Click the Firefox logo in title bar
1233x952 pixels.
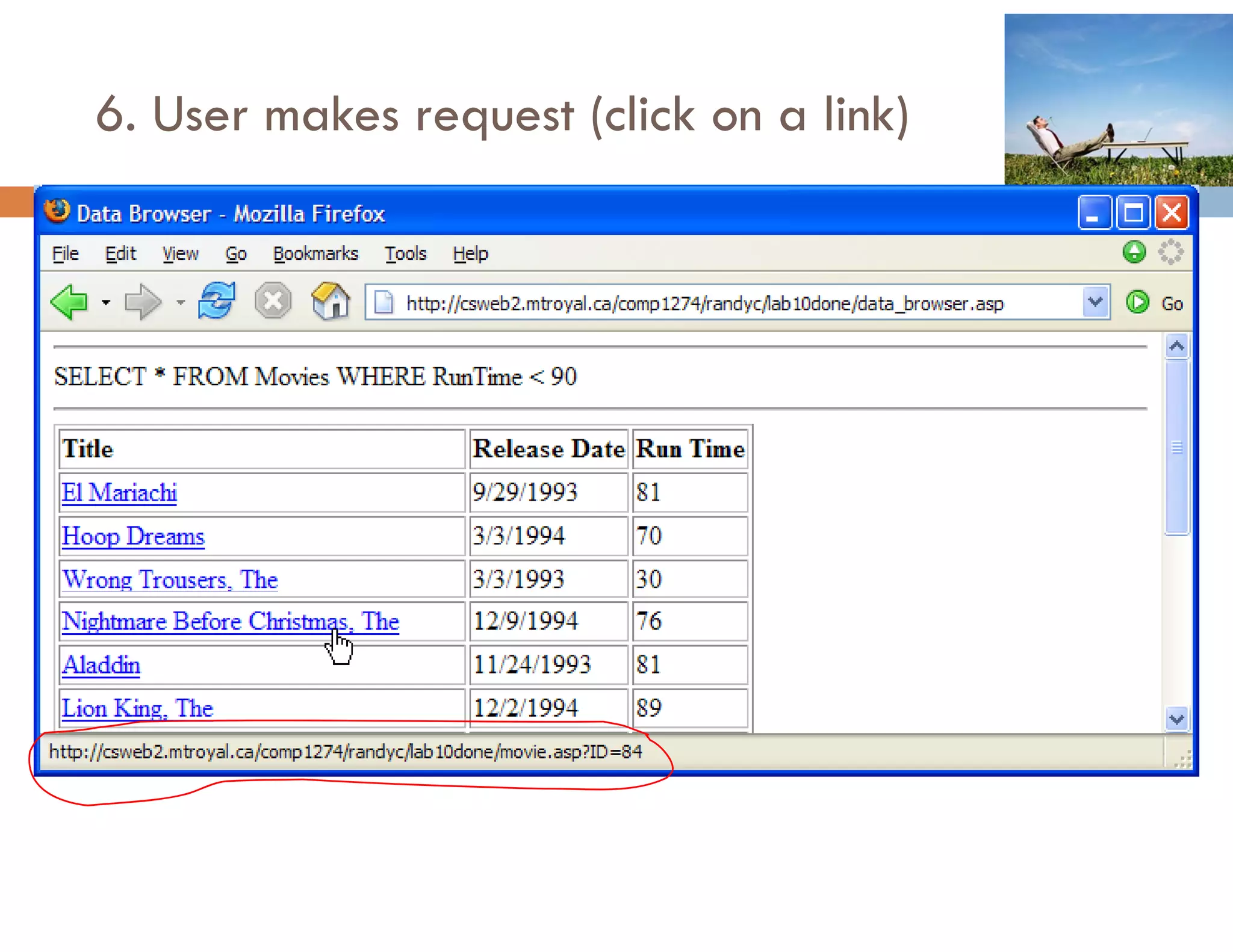point(57,211)
